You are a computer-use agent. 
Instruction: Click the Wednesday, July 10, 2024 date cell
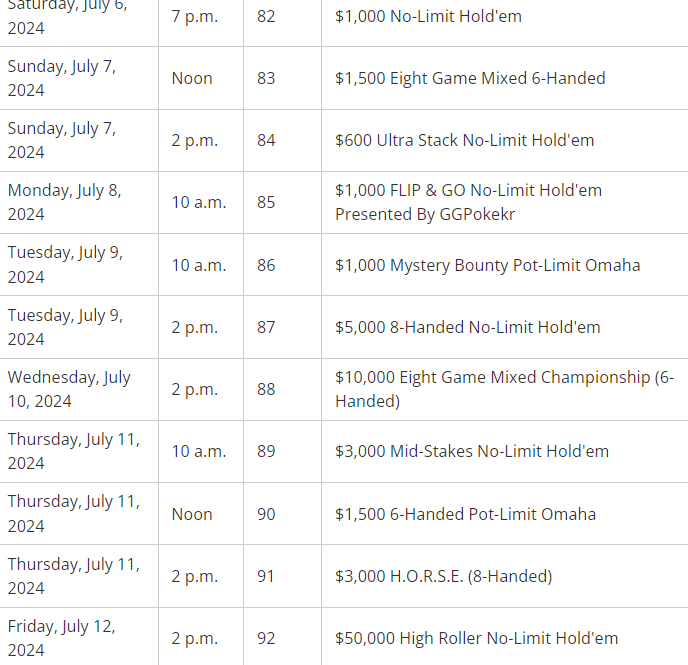click(69, 389)
